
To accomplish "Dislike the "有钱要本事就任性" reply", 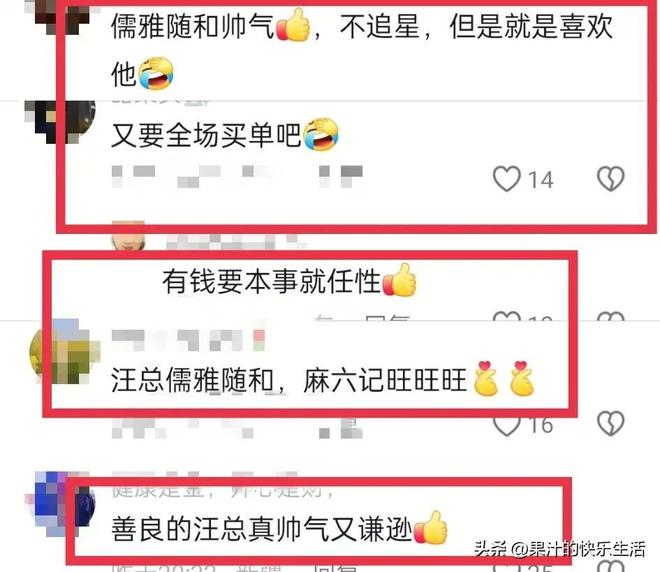I will [611, 317].
